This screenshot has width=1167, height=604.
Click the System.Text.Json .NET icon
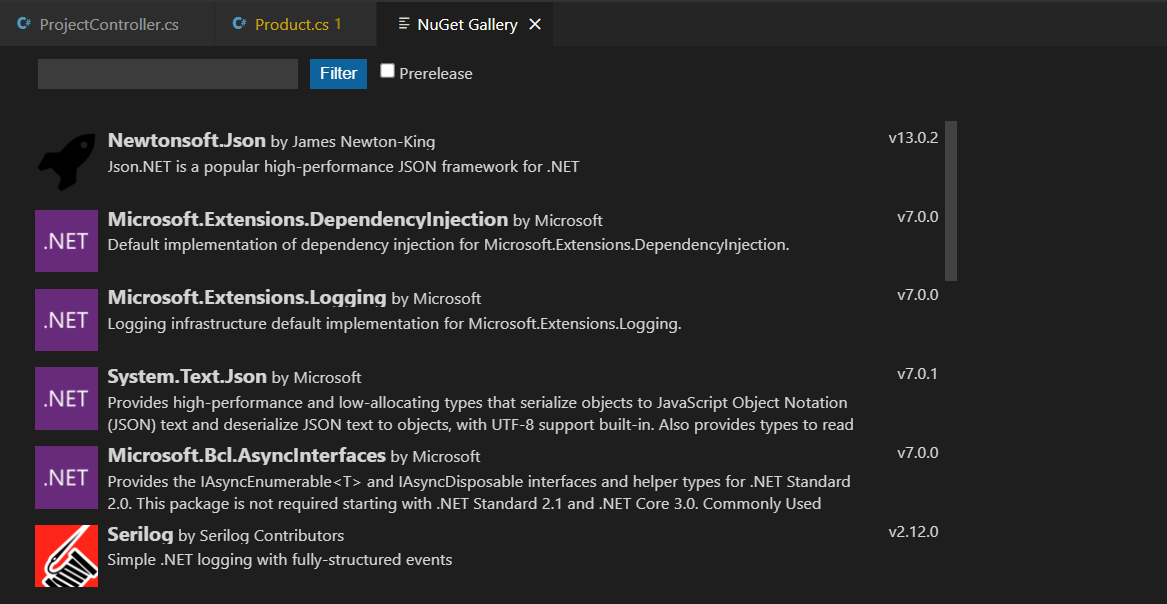click(66, 398)
